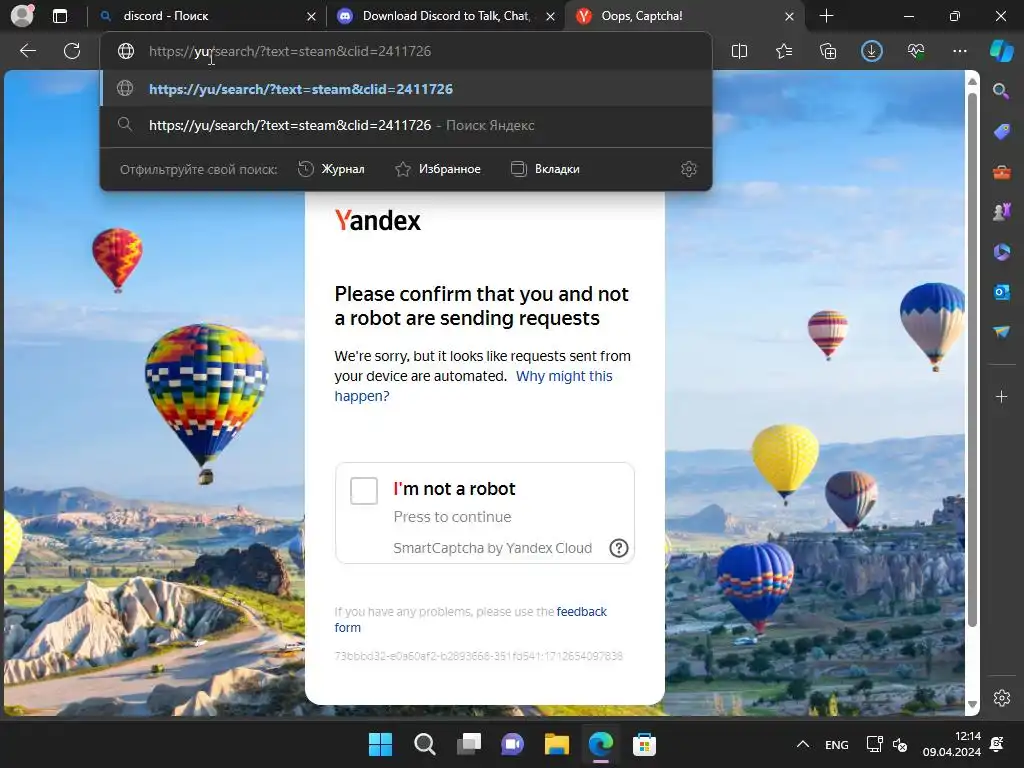This screenshot has width=1024, height=768.
Task: Open the tab actions menu icon
Action: (60, 16)
